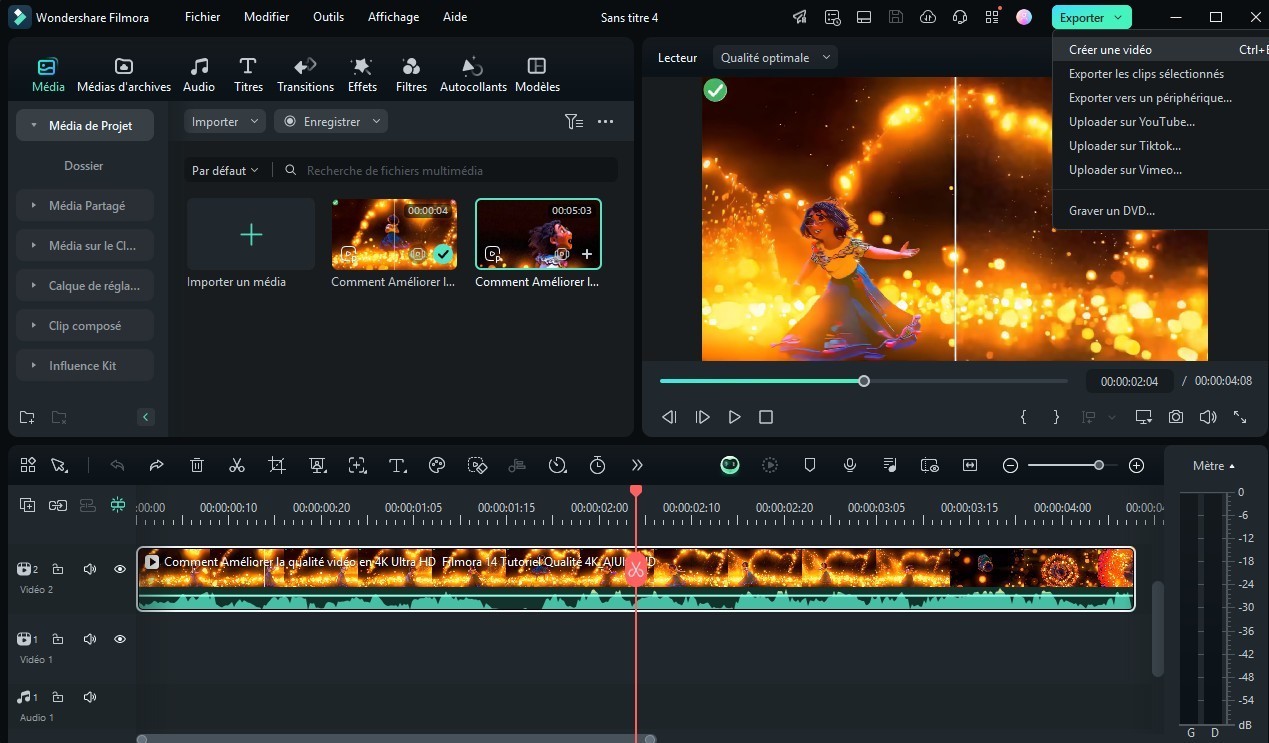Click the stop button in the player
Image resolution: width=1269 pixels, height=743 pixels.
(x=766, y=417)
